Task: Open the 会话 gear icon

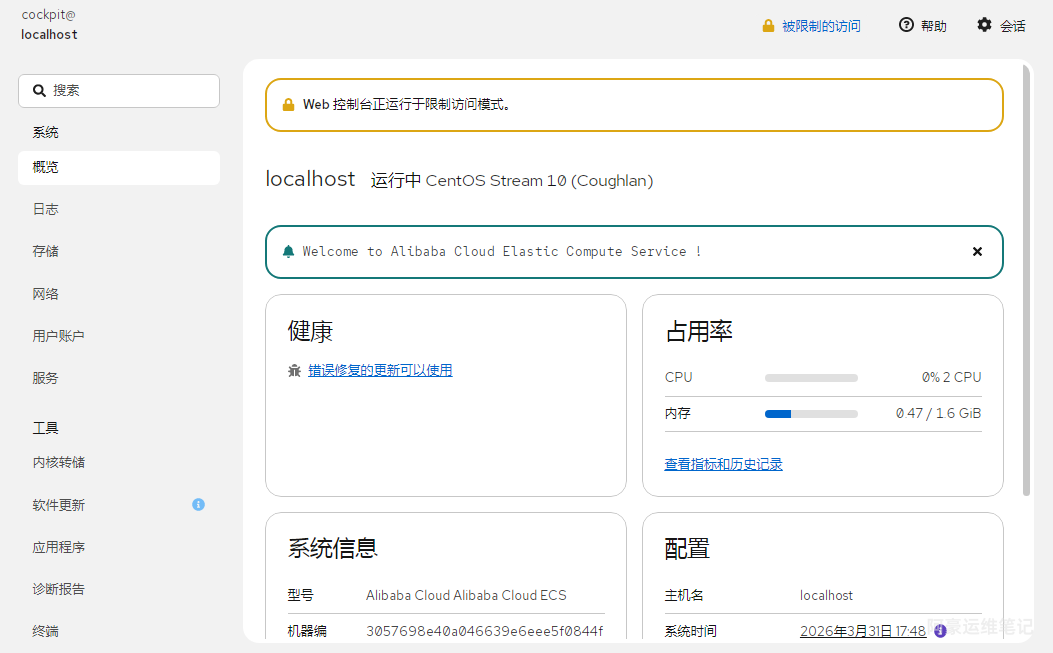Action: 984,25
